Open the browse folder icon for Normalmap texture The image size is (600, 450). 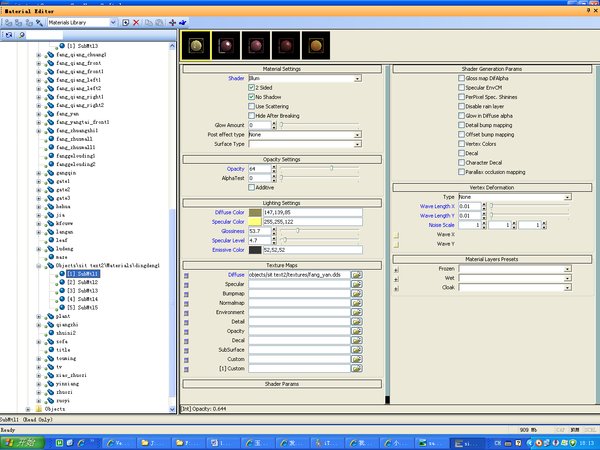[x=356, y=301]
